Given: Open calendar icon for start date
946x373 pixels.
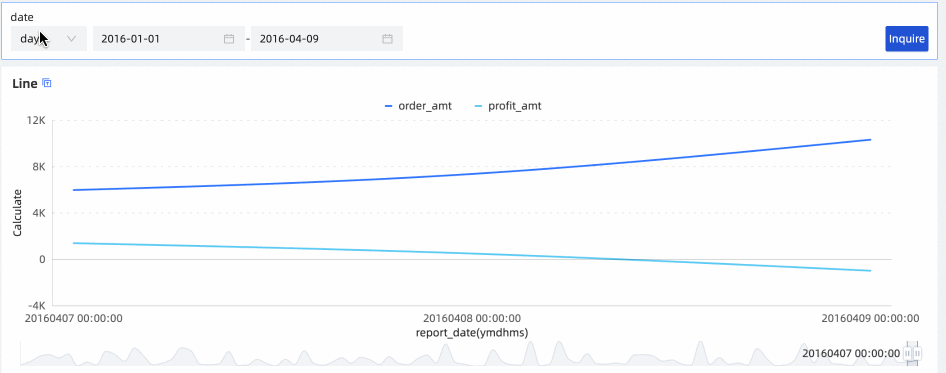Looking at the screenshot, I should (229, 39).
